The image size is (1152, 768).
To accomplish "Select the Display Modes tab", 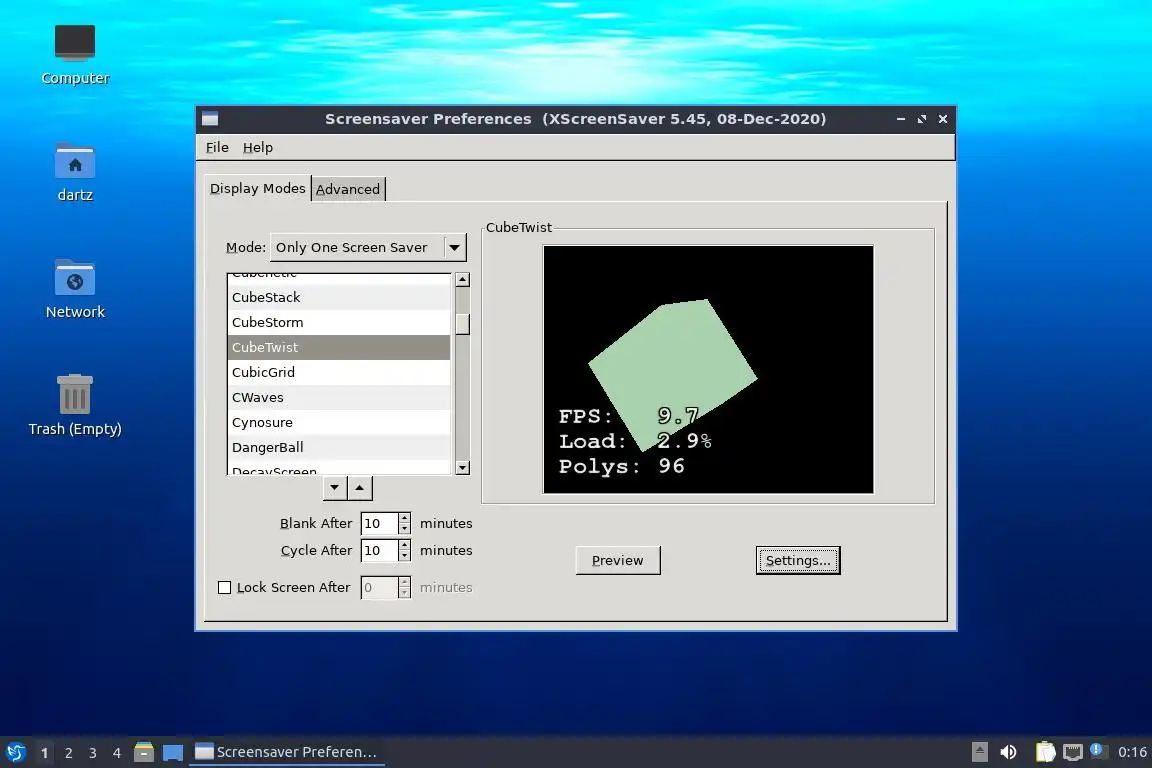I will click(x=257, y=188).
